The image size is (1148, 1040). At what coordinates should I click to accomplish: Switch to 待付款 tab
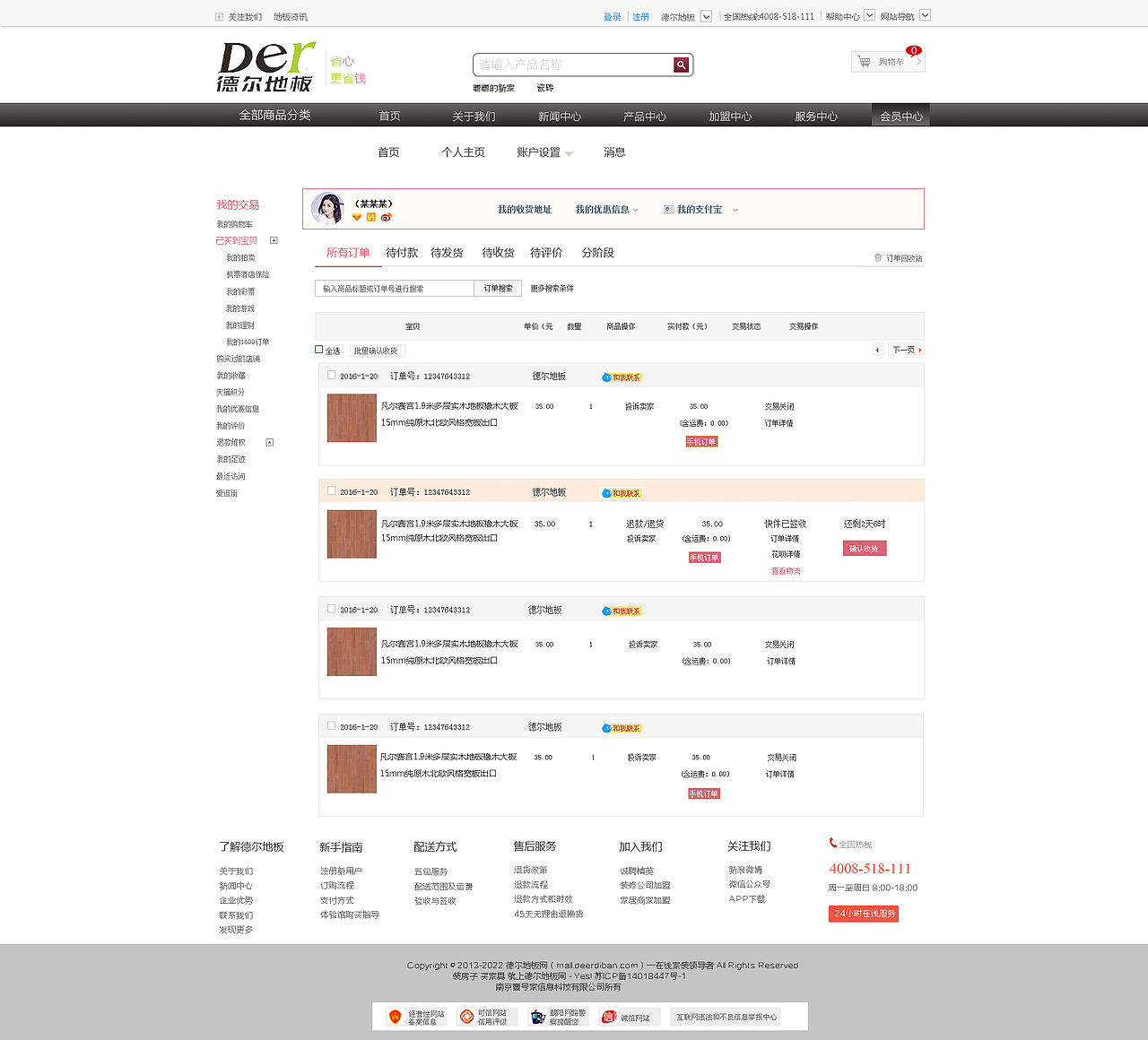click(x=402, y=253)
